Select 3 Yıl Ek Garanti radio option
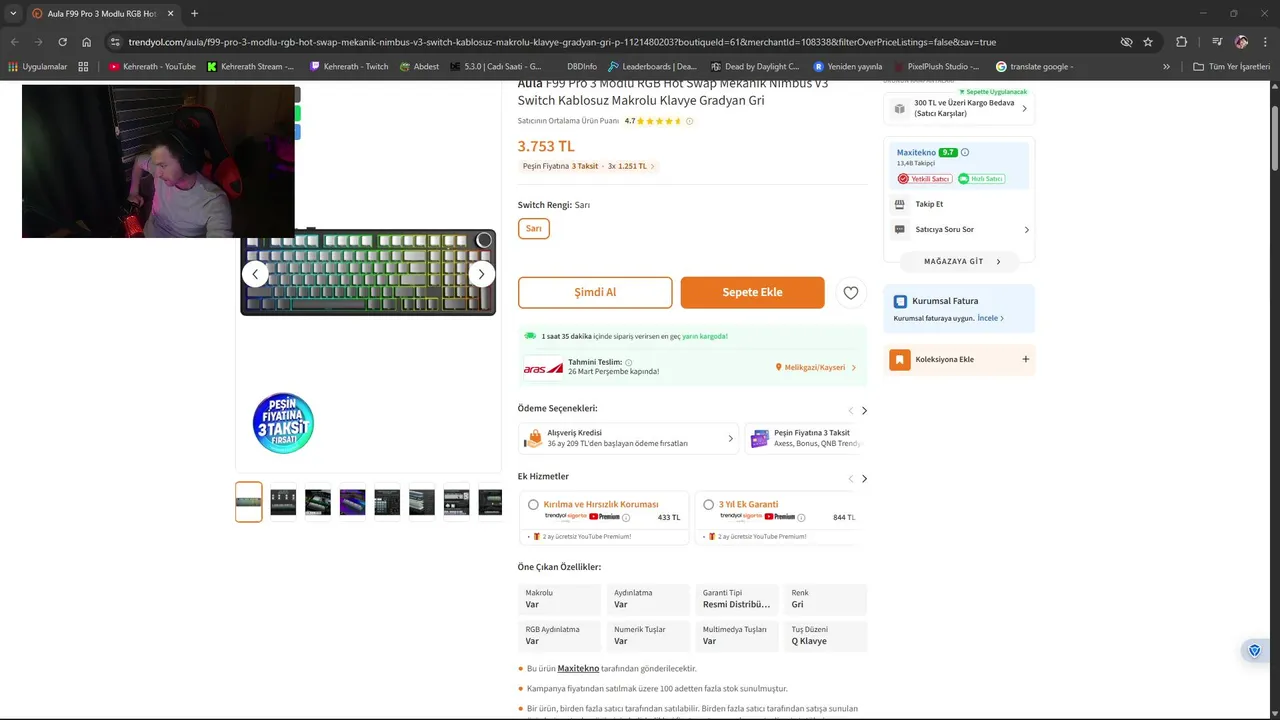The height and width of the screenshot is (720, 1280). pos(708,505)
